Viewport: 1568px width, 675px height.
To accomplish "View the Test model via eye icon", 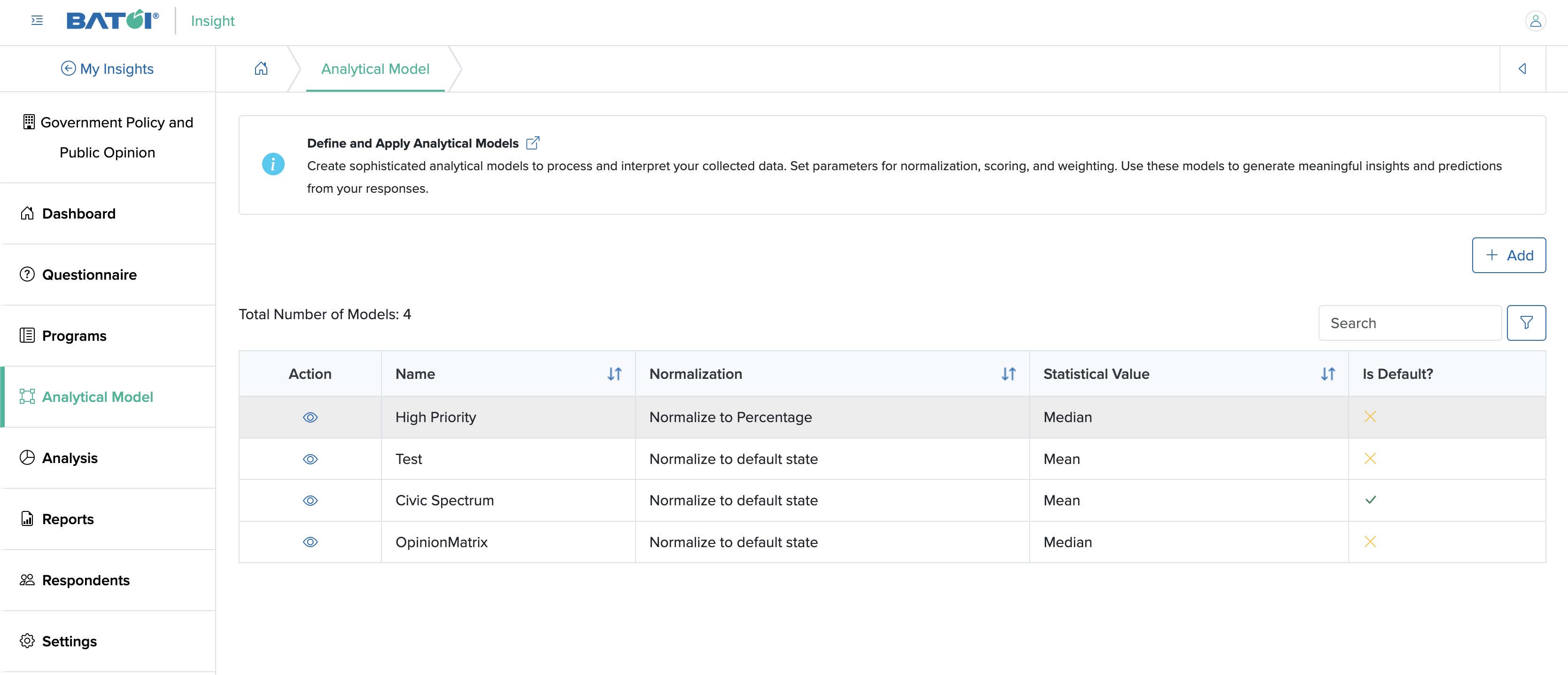I will click(310, 459).
